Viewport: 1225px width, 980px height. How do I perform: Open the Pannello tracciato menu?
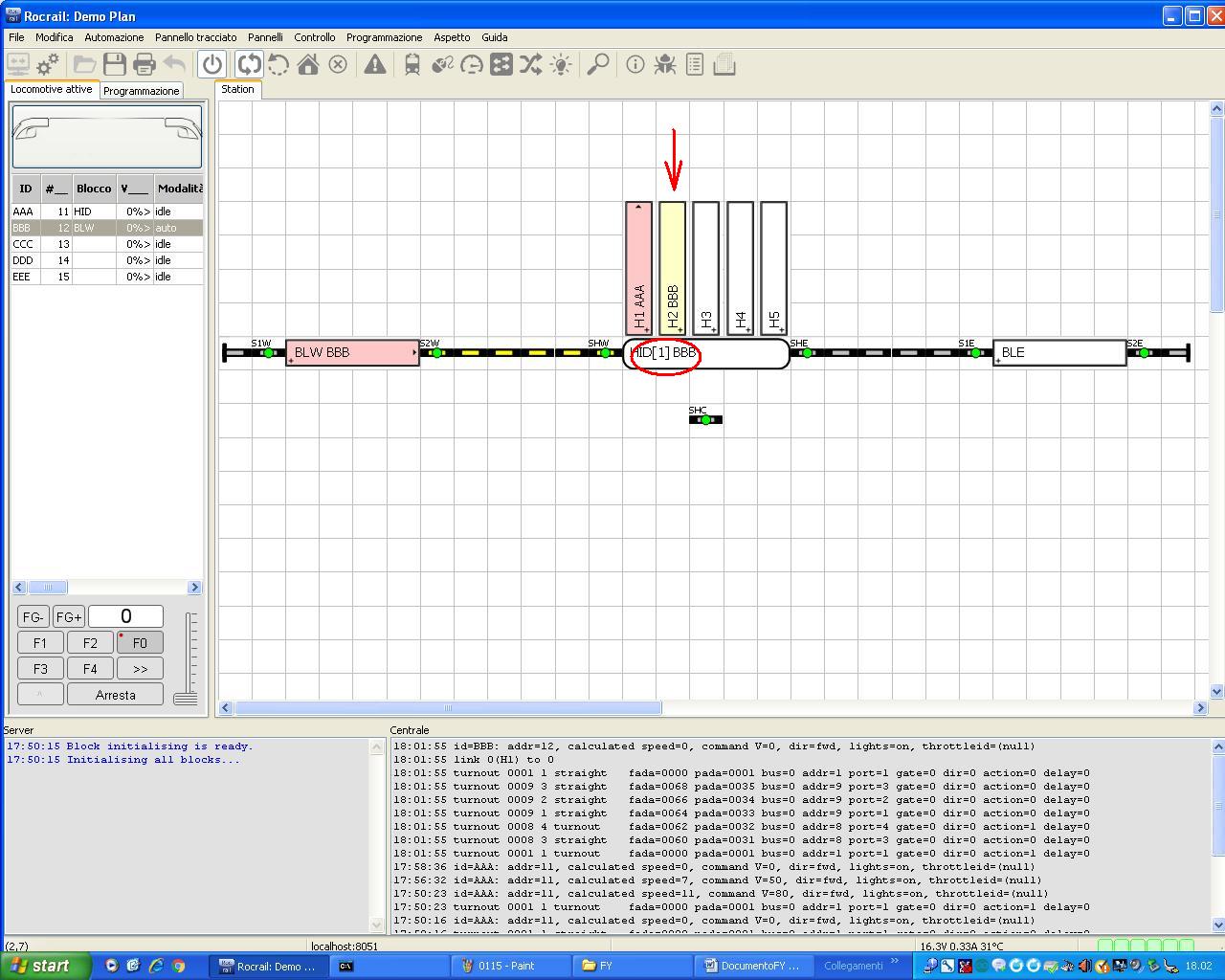pos(196,37)
